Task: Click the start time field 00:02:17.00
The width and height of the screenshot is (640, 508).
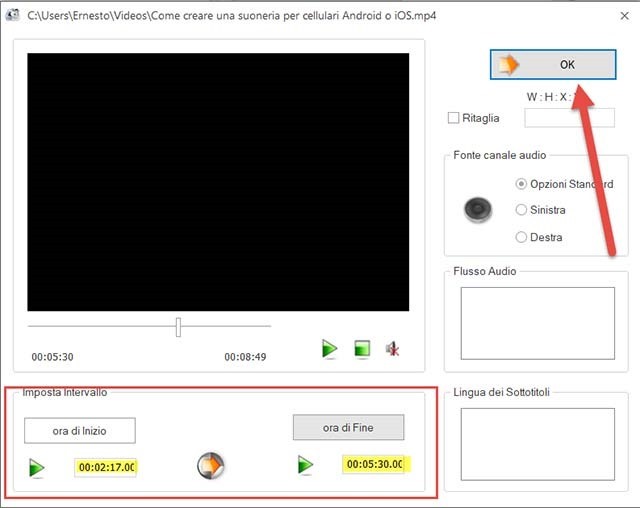Action: coord(106,467)
